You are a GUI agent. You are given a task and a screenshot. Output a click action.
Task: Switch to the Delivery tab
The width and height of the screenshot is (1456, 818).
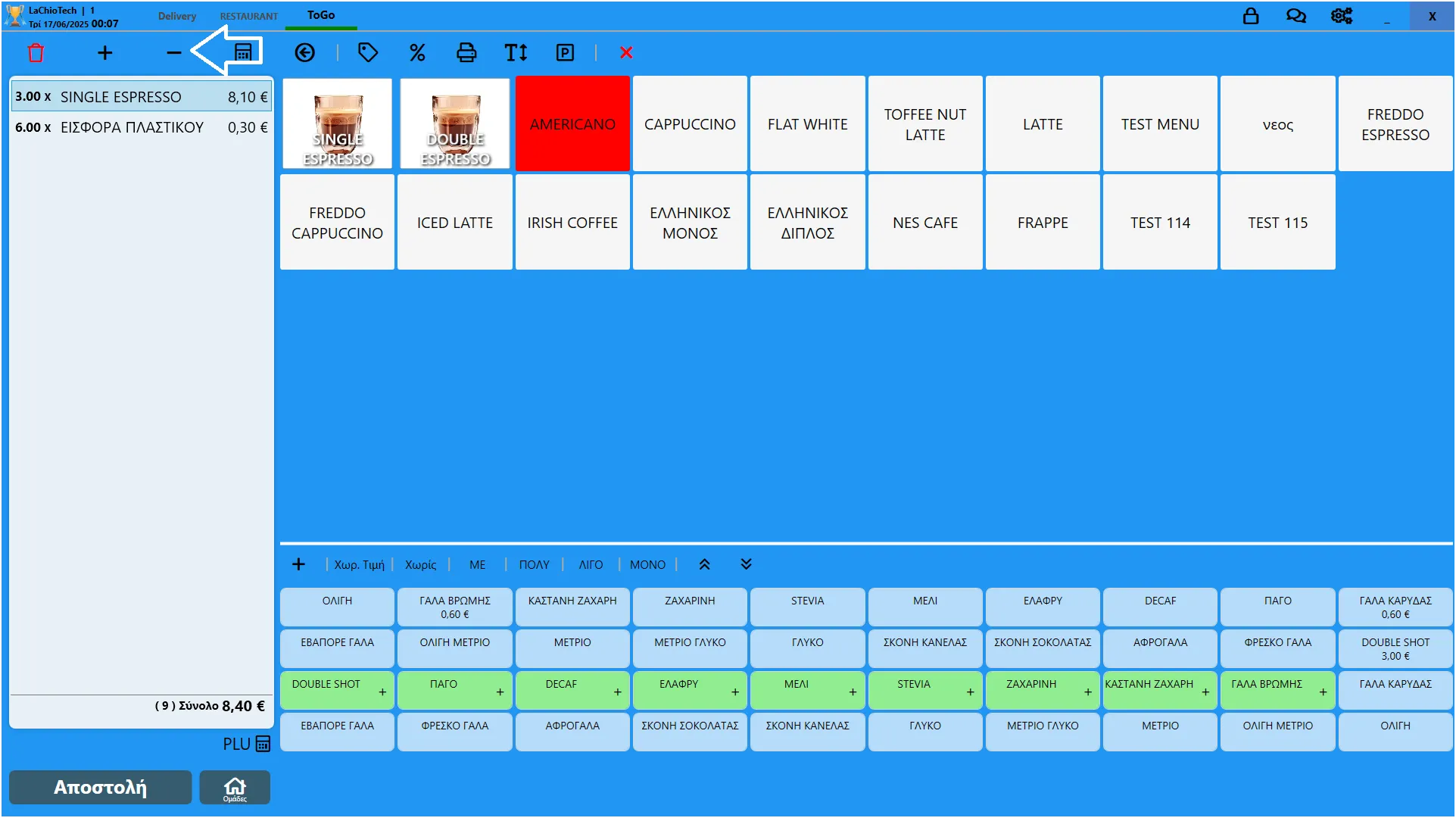176,16
